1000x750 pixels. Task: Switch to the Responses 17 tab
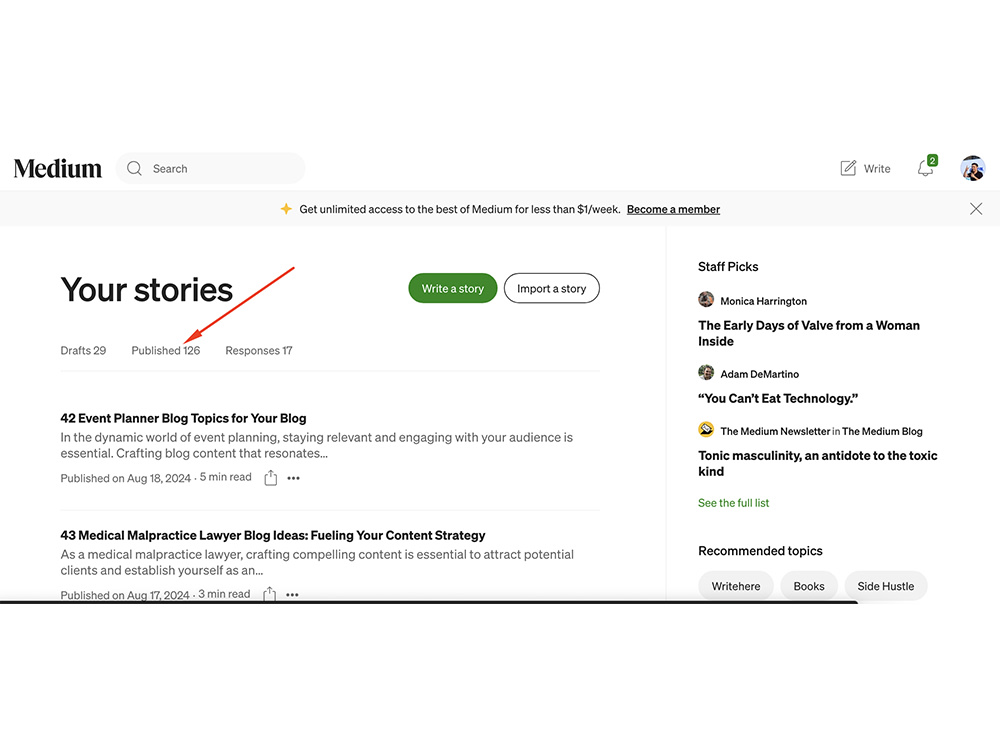pyautogui.click(x=259, y=350)
